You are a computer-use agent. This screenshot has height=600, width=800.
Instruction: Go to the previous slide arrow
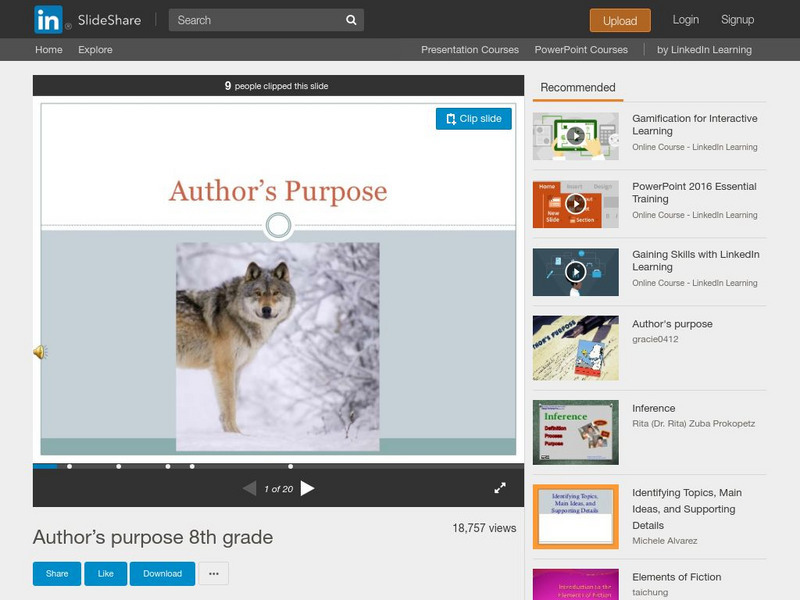click(249, 488)
